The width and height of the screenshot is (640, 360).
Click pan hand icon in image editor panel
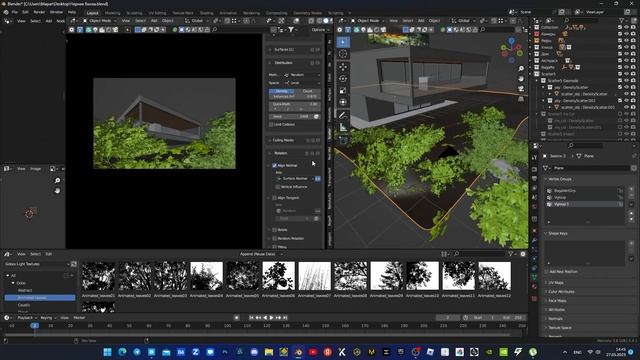point(58,191)
